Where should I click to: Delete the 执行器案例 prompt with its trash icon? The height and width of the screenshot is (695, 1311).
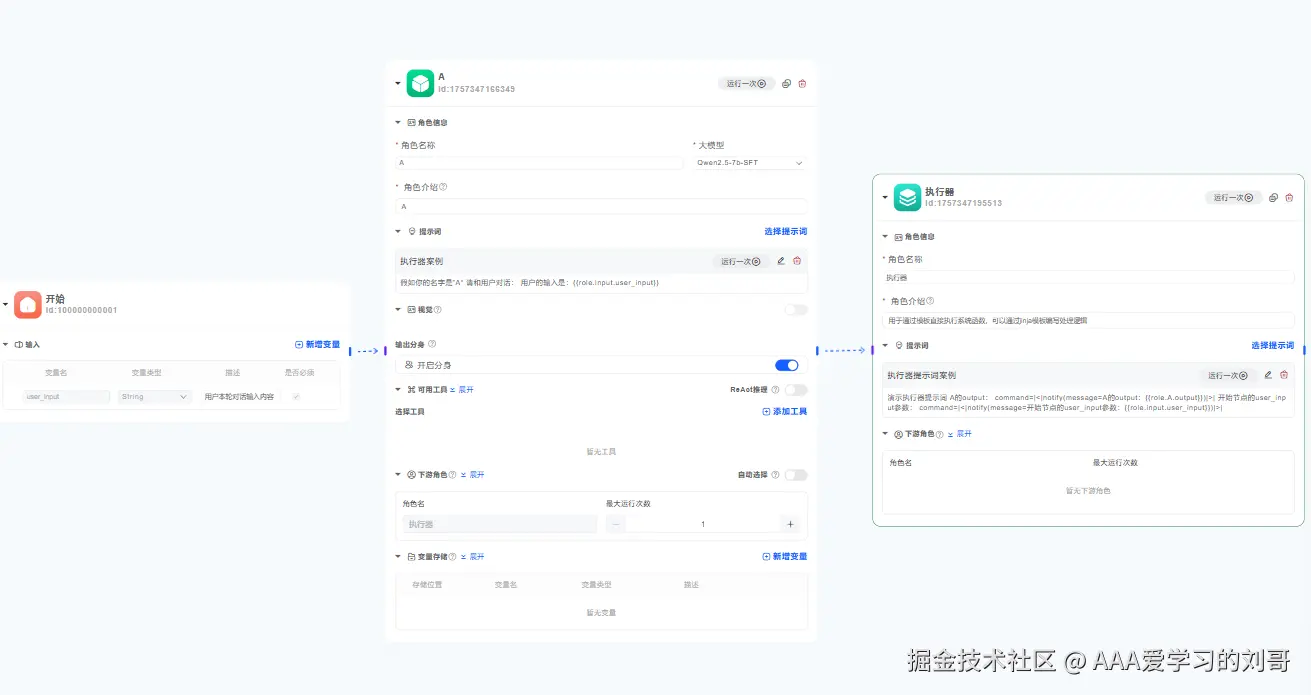pyautogui.click(x=797, y=261)
